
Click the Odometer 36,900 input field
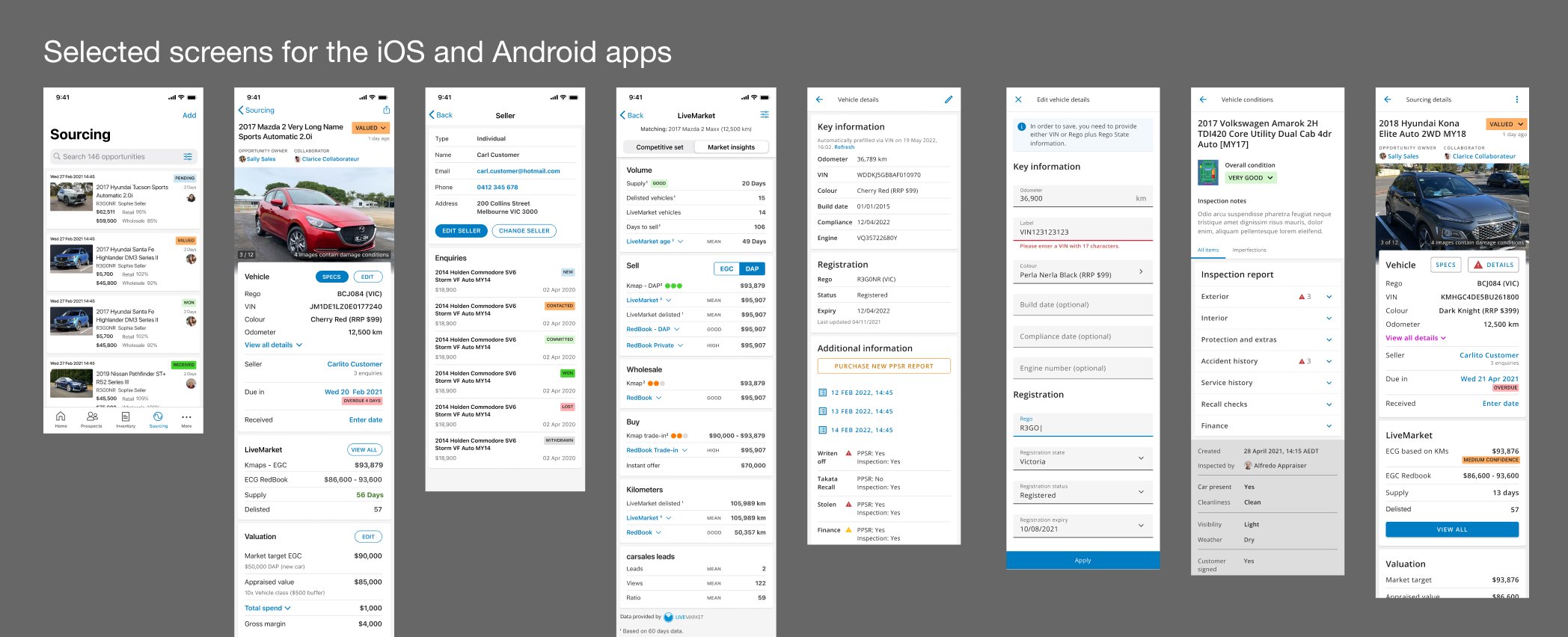pyautogui.click(x=1082, y=196)
